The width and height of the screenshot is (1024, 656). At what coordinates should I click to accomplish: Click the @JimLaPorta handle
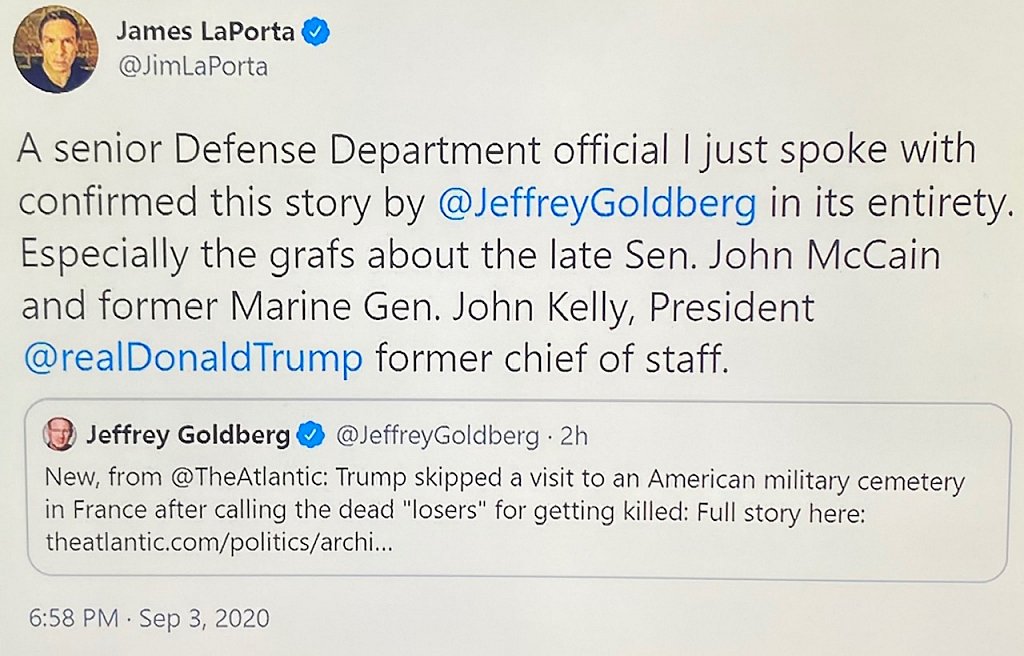[x=192, y=67]
